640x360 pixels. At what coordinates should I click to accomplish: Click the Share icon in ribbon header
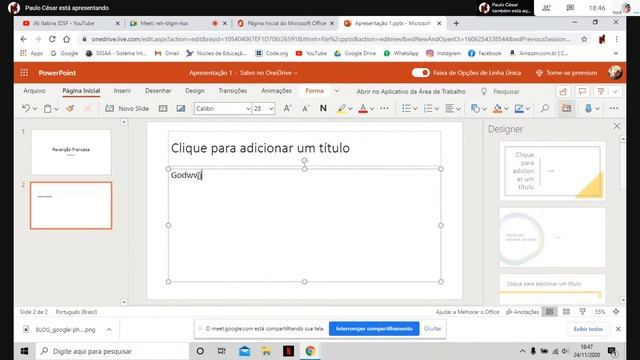[563, 91]
